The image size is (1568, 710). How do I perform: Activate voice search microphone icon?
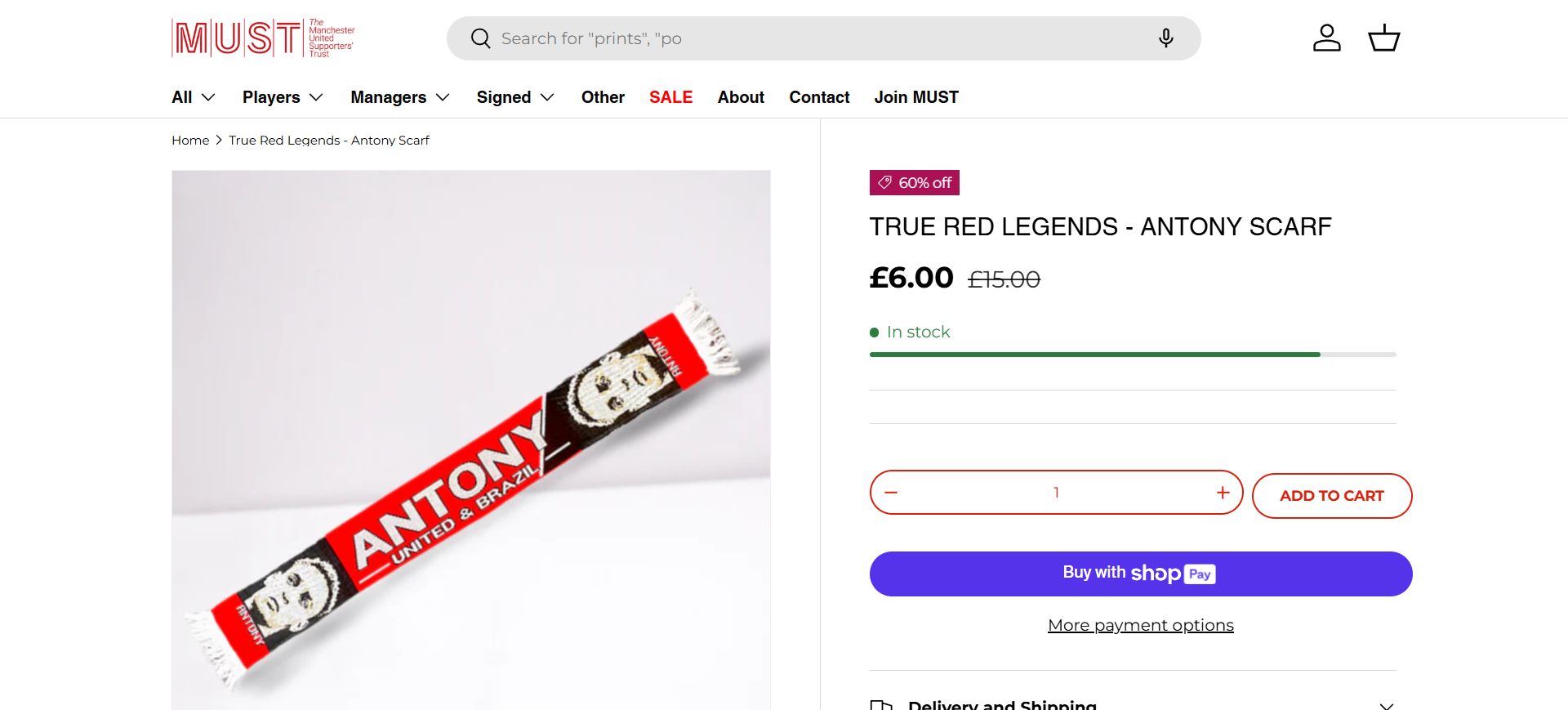coord(1165,38)
